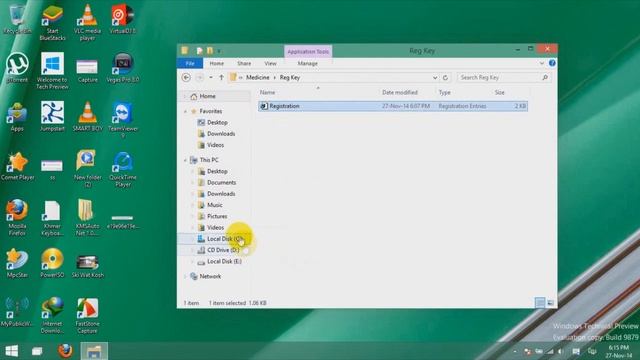Launch FastStone Capture desktop shortcut
Screen dimensions: 640x360
87,315
